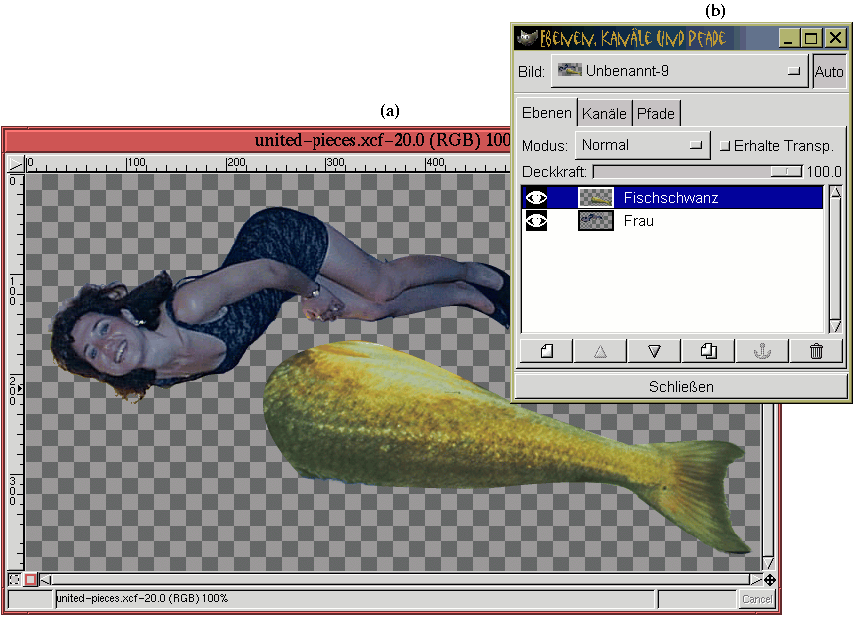Hide the Frau layer via eye icon
The width and height of the screenshot is (853, 617).
pos(537,221)
